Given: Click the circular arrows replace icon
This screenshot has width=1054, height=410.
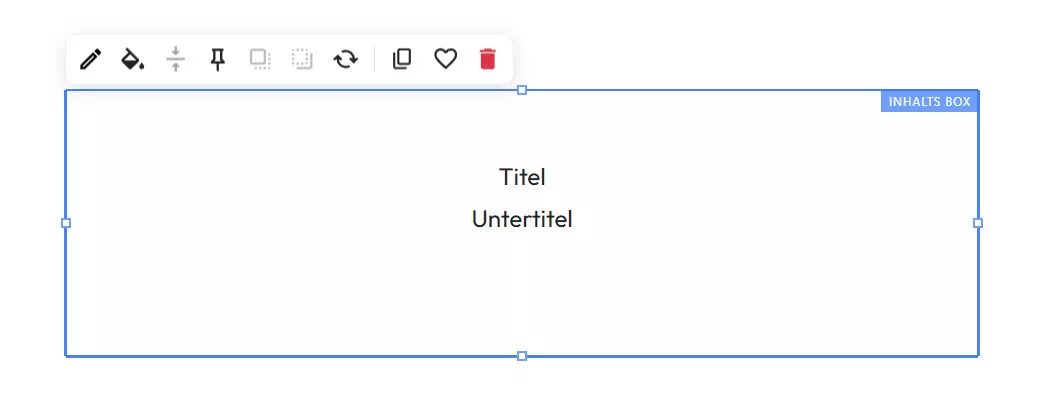Looking at the screenshot, I should coord(345,60).
